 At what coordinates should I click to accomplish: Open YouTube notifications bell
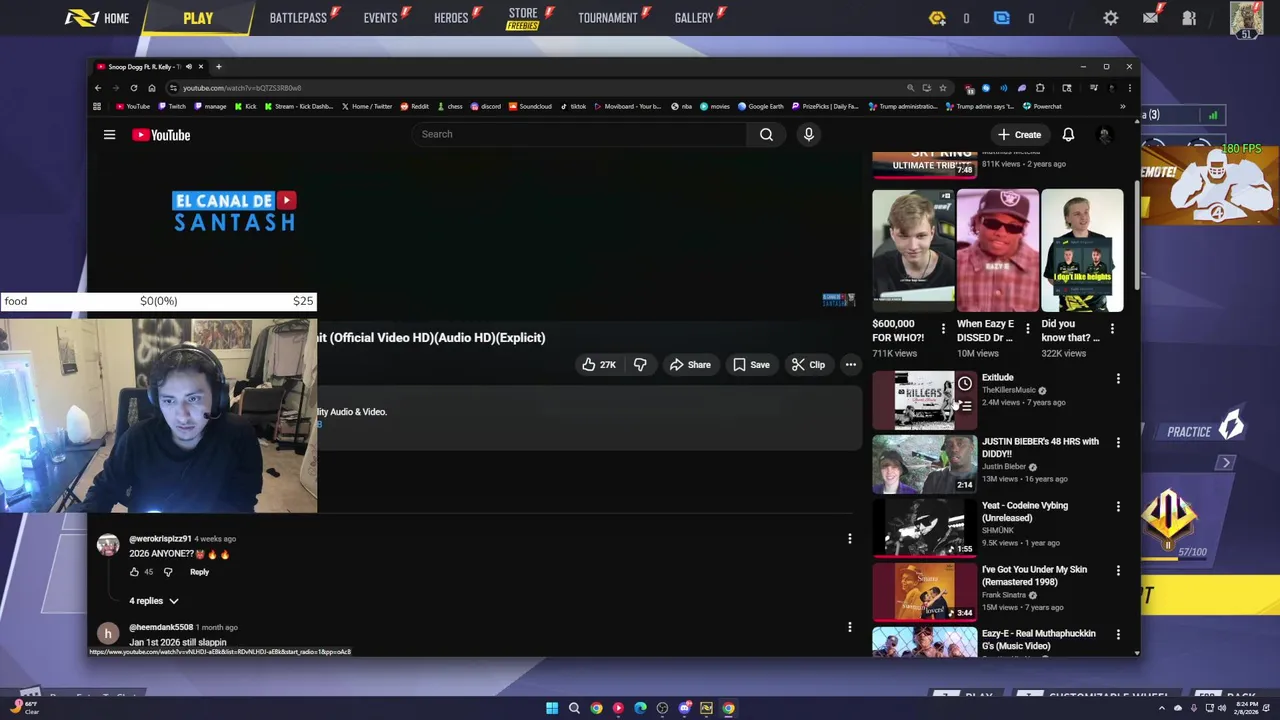point(1068,134)
